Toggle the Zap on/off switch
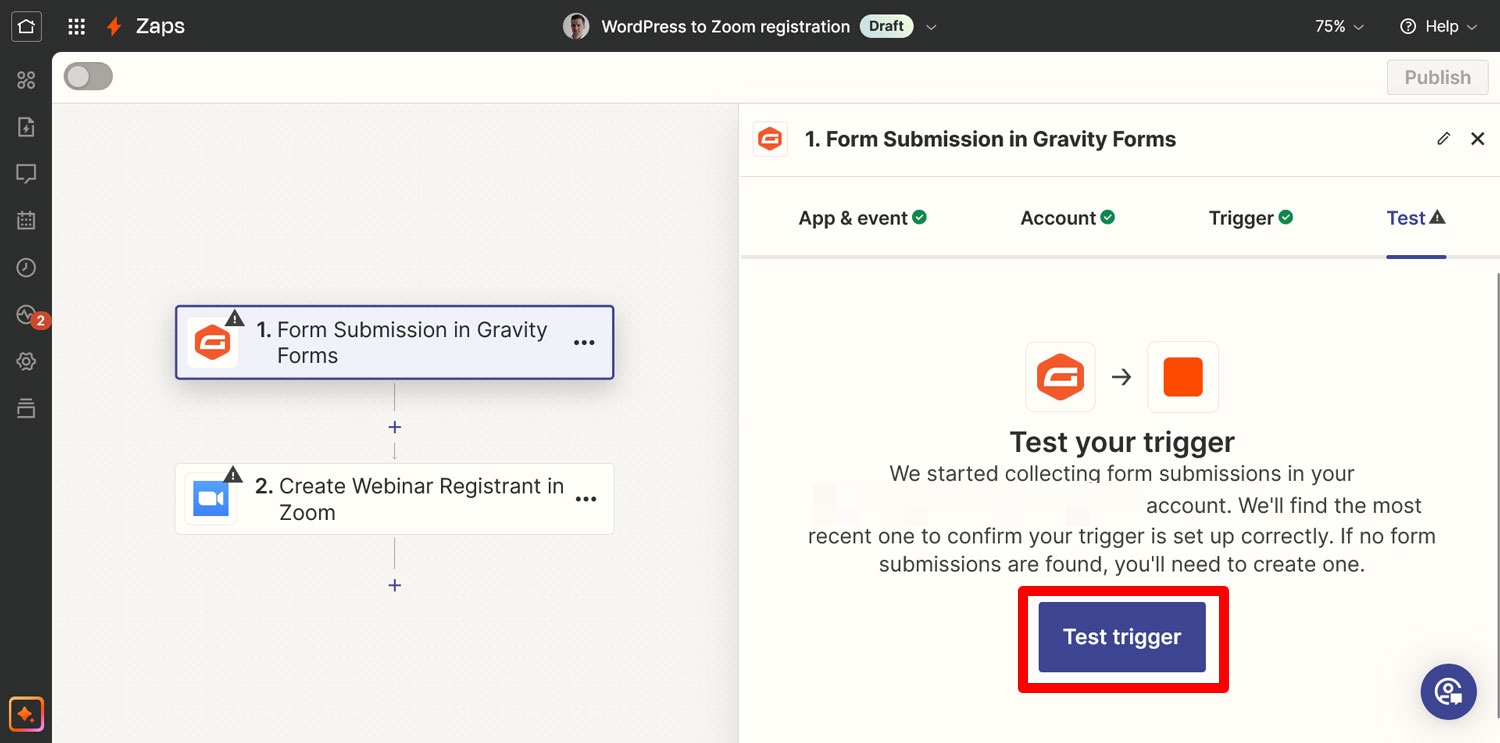 tap(88, 77)
